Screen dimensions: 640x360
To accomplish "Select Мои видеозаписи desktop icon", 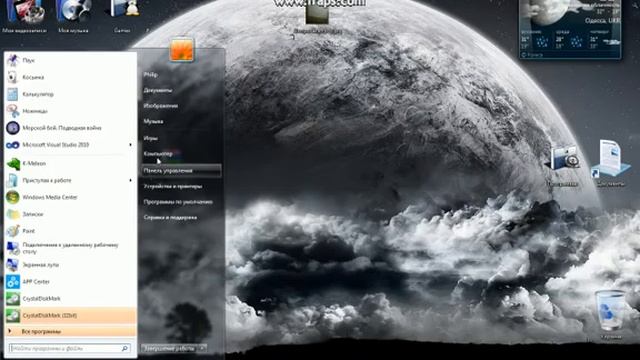I will point(24,16).
